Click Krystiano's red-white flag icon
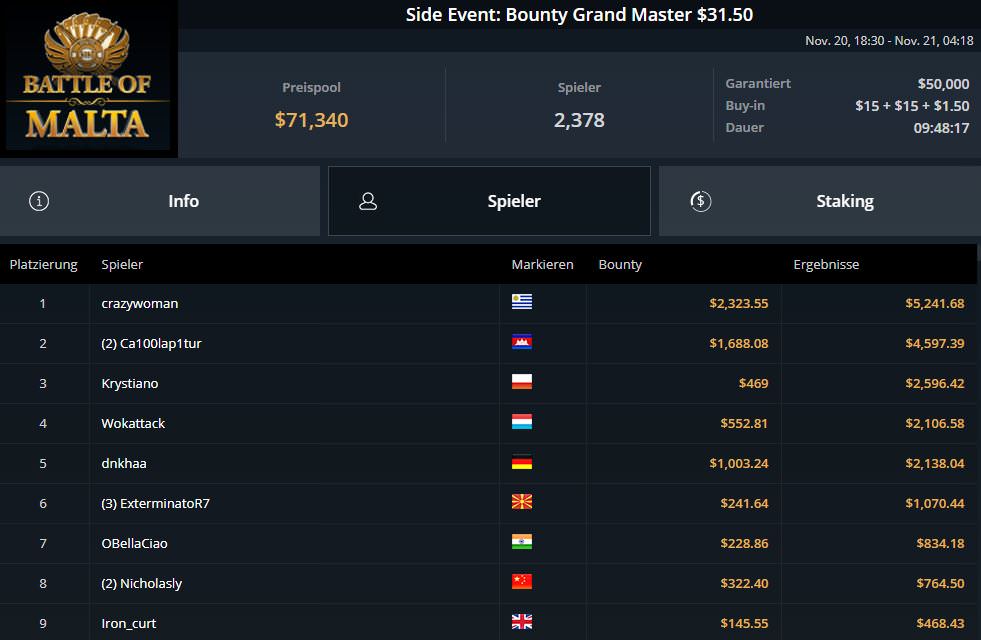Viewport: 981px width, 640px height. (x=521, y=383)
